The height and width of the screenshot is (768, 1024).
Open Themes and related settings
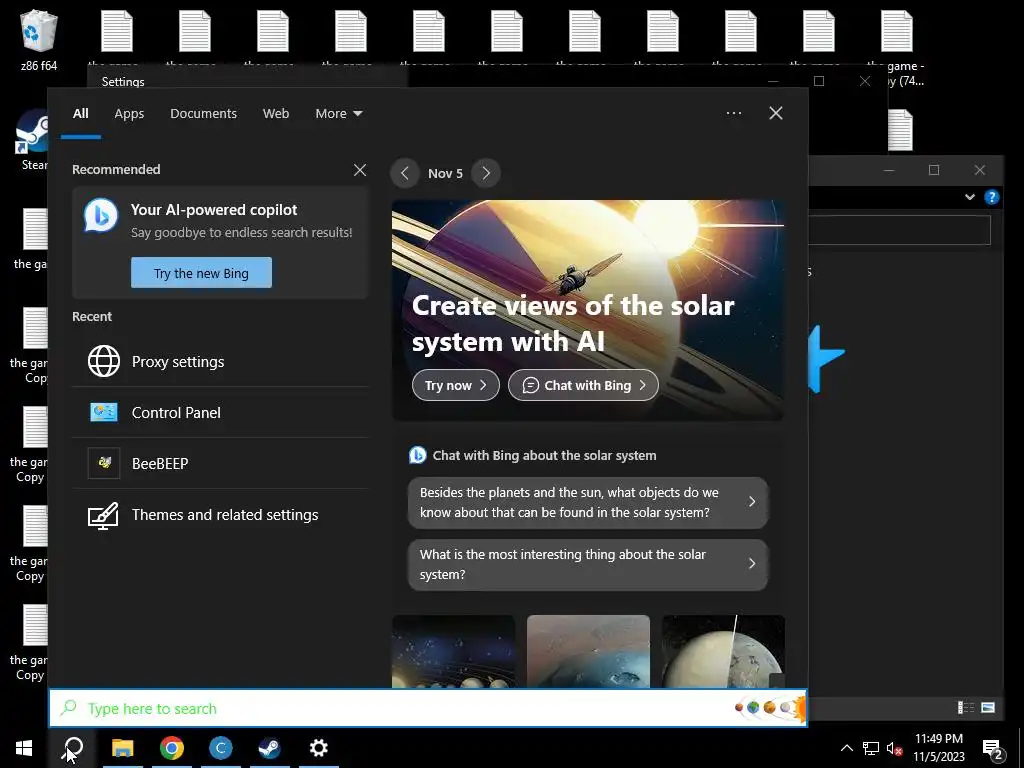[220, 515]
